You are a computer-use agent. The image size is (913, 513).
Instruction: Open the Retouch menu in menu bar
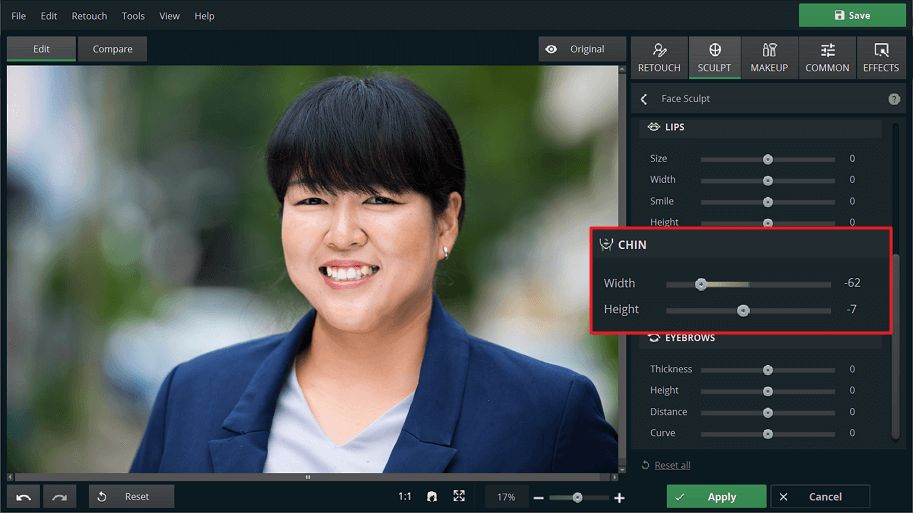89,16
